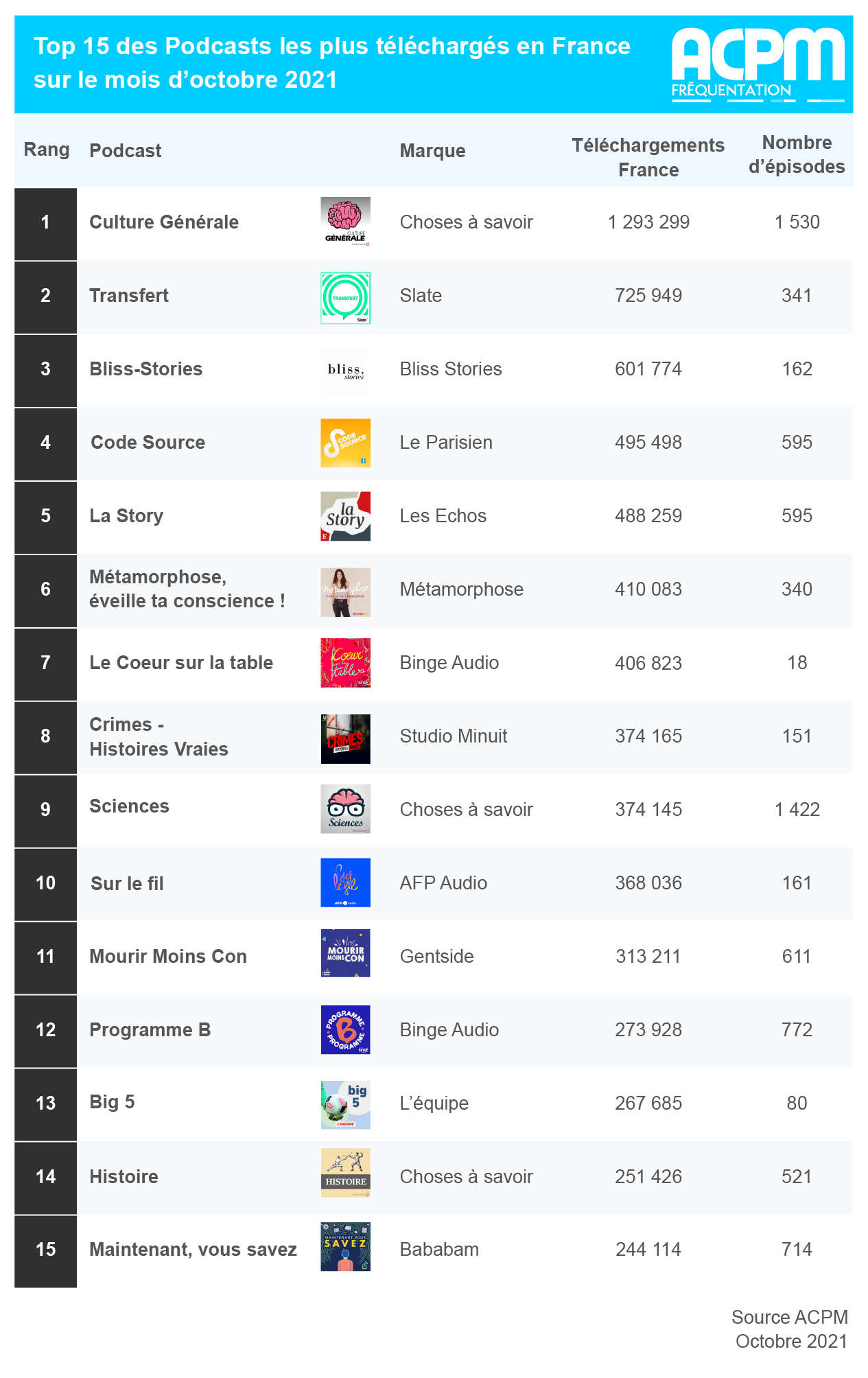Viewport: 868px width, 1378px height.
Task: Click the Sciences brain-with-glasses icon
Action: (345, 809)
